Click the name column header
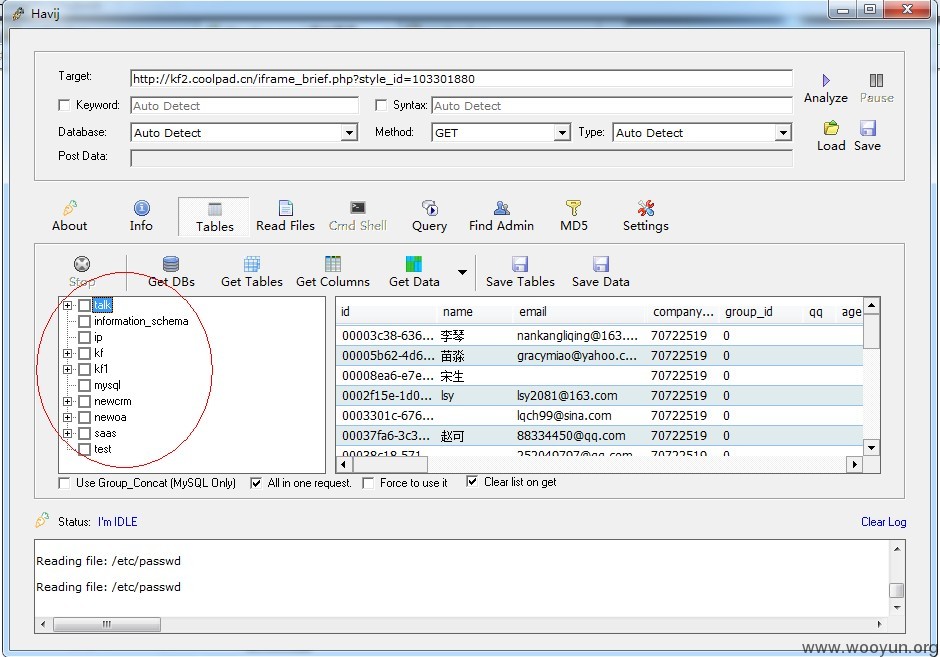The height and width of the screenshot is (657, 940). [x=476, y=312]
